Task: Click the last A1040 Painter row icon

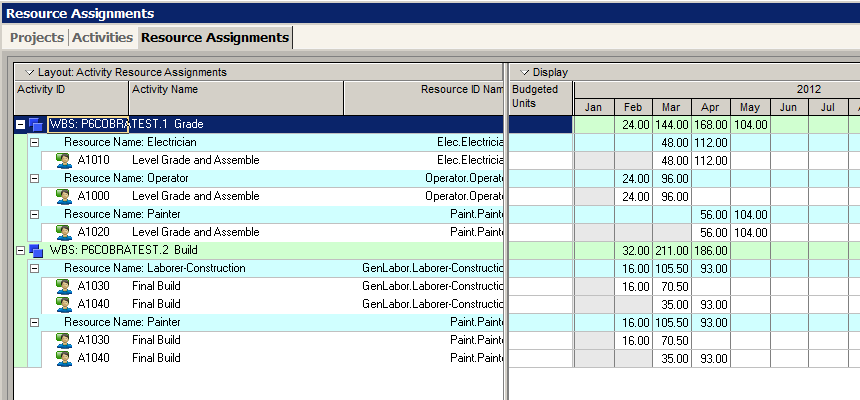Action: 64,358
